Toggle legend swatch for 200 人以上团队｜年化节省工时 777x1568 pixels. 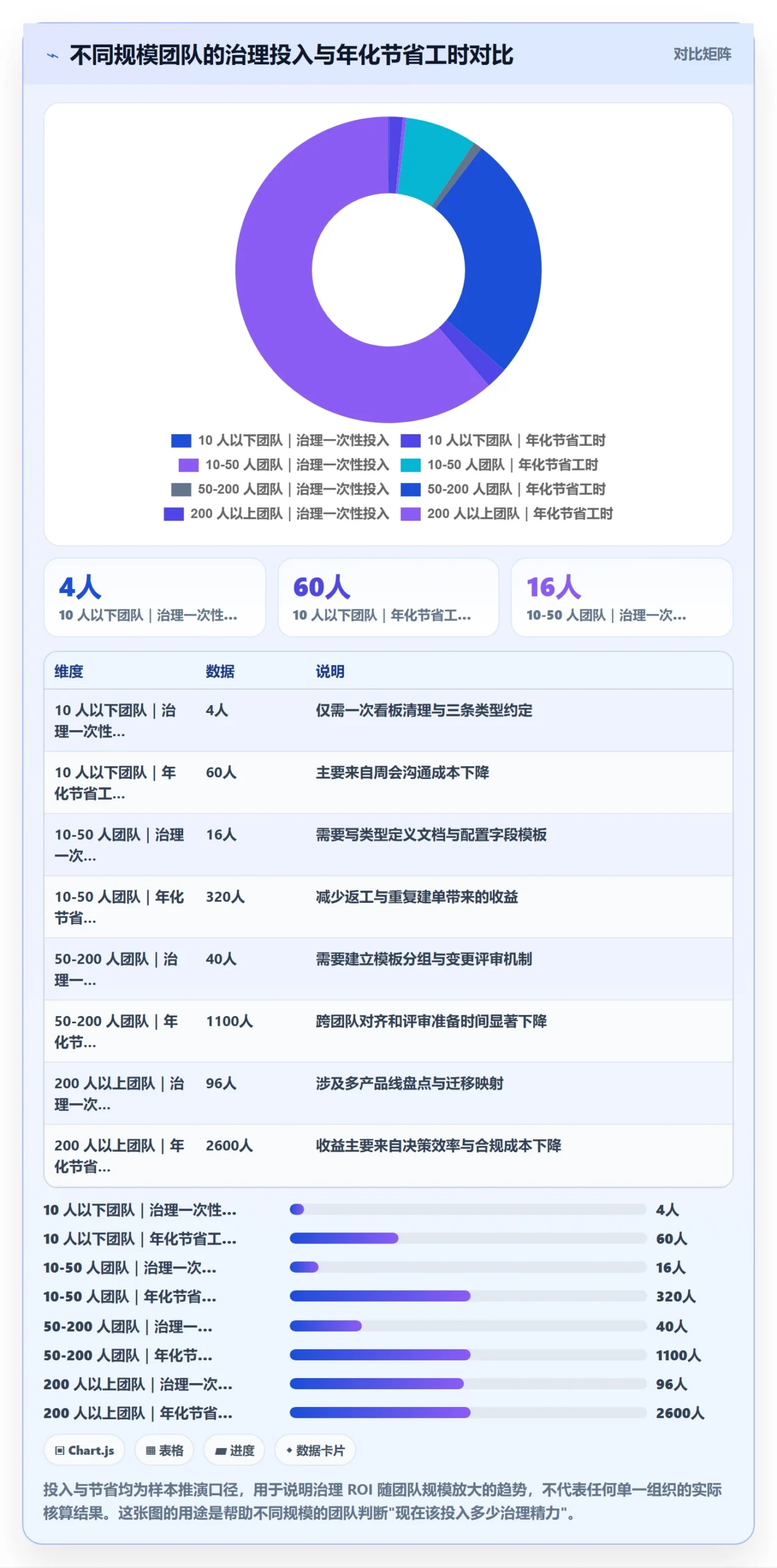tap(410, 513)
